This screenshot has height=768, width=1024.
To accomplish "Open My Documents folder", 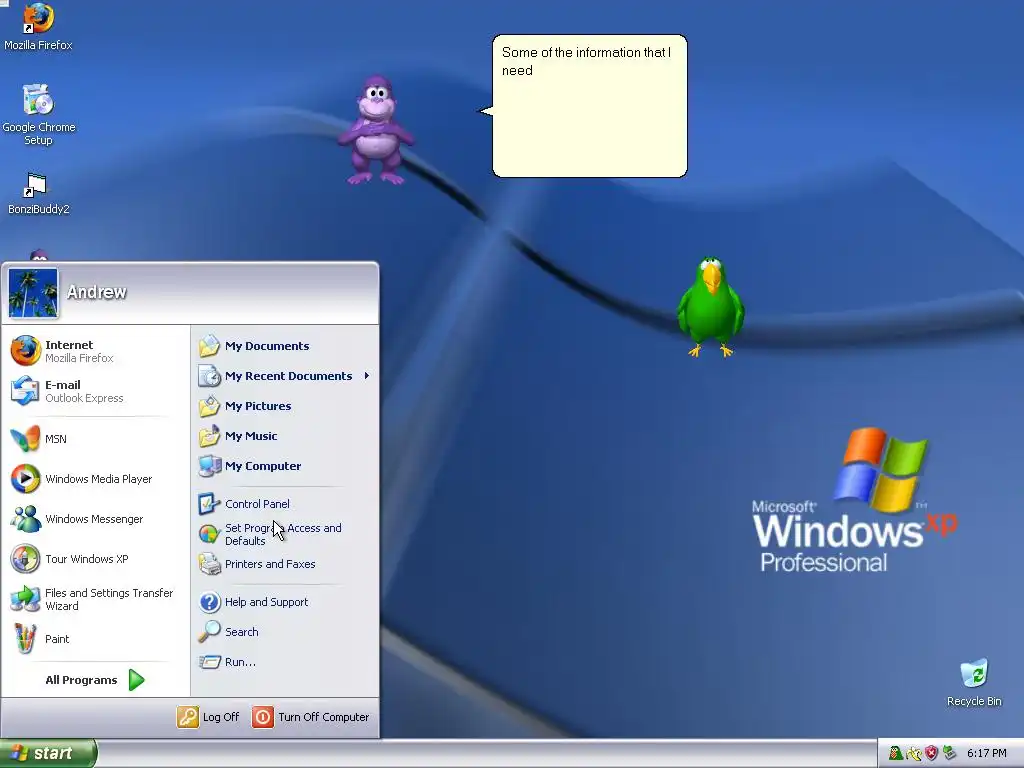I will pos(285,345).
